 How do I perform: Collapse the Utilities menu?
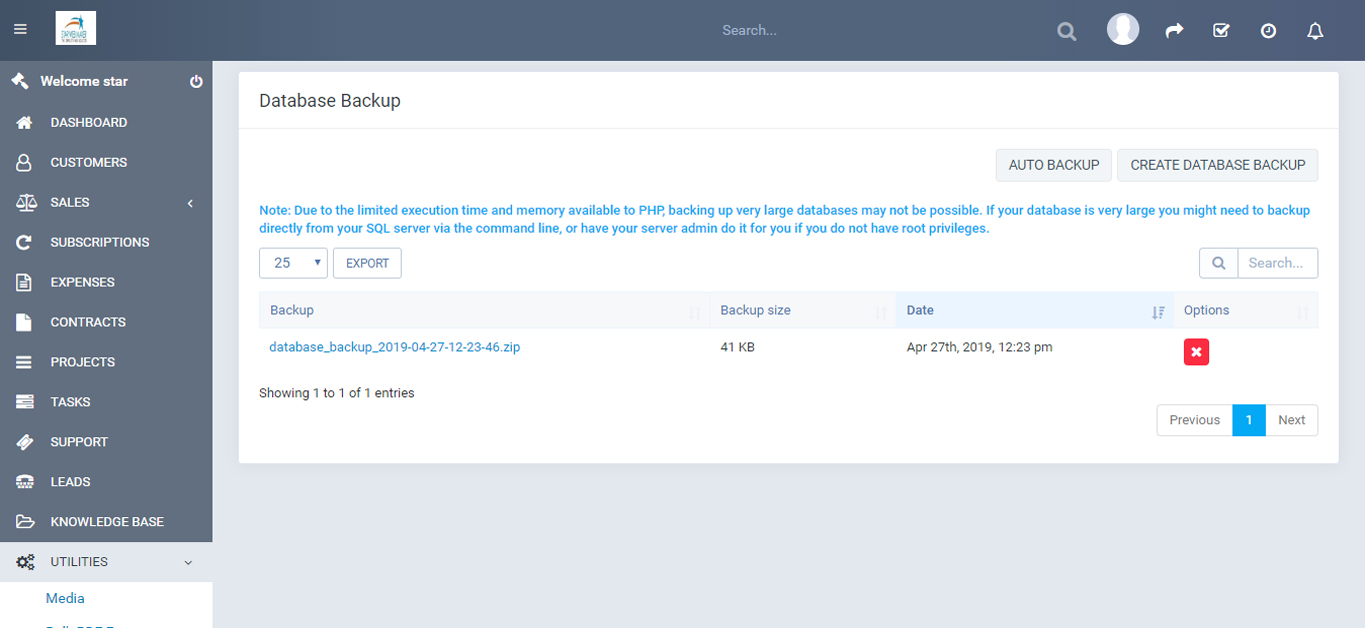pyautogui.click(x=105, y=562)
